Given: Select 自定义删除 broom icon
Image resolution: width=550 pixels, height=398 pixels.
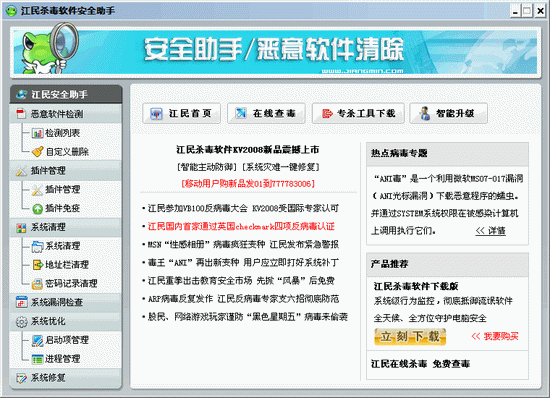Looking at the screenshot, I should pos(38,152).
